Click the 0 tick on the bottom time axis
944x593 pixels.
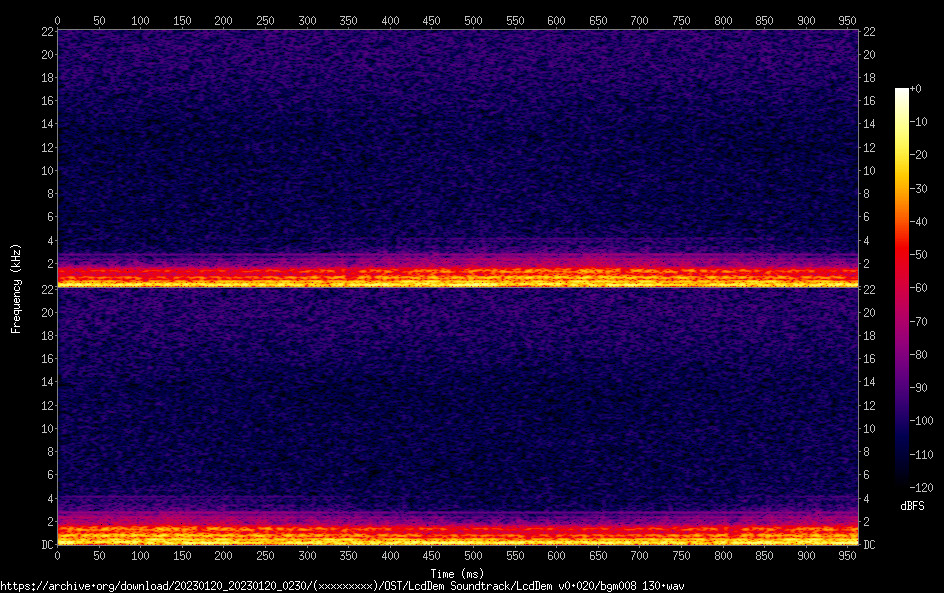click(x=57, y=555)
